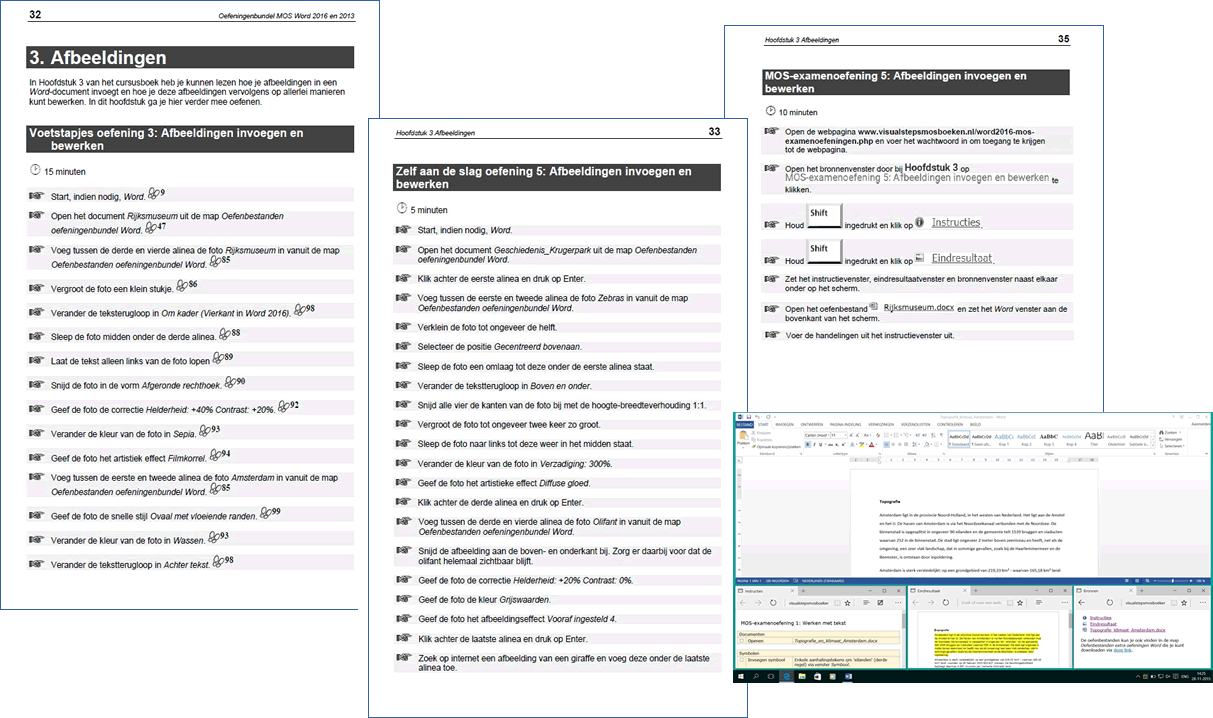This screenshot has width=1213, height=718.
Task: Click the 'Zelf aan de slag oefening 5' heading
Action: click(558, 178)
